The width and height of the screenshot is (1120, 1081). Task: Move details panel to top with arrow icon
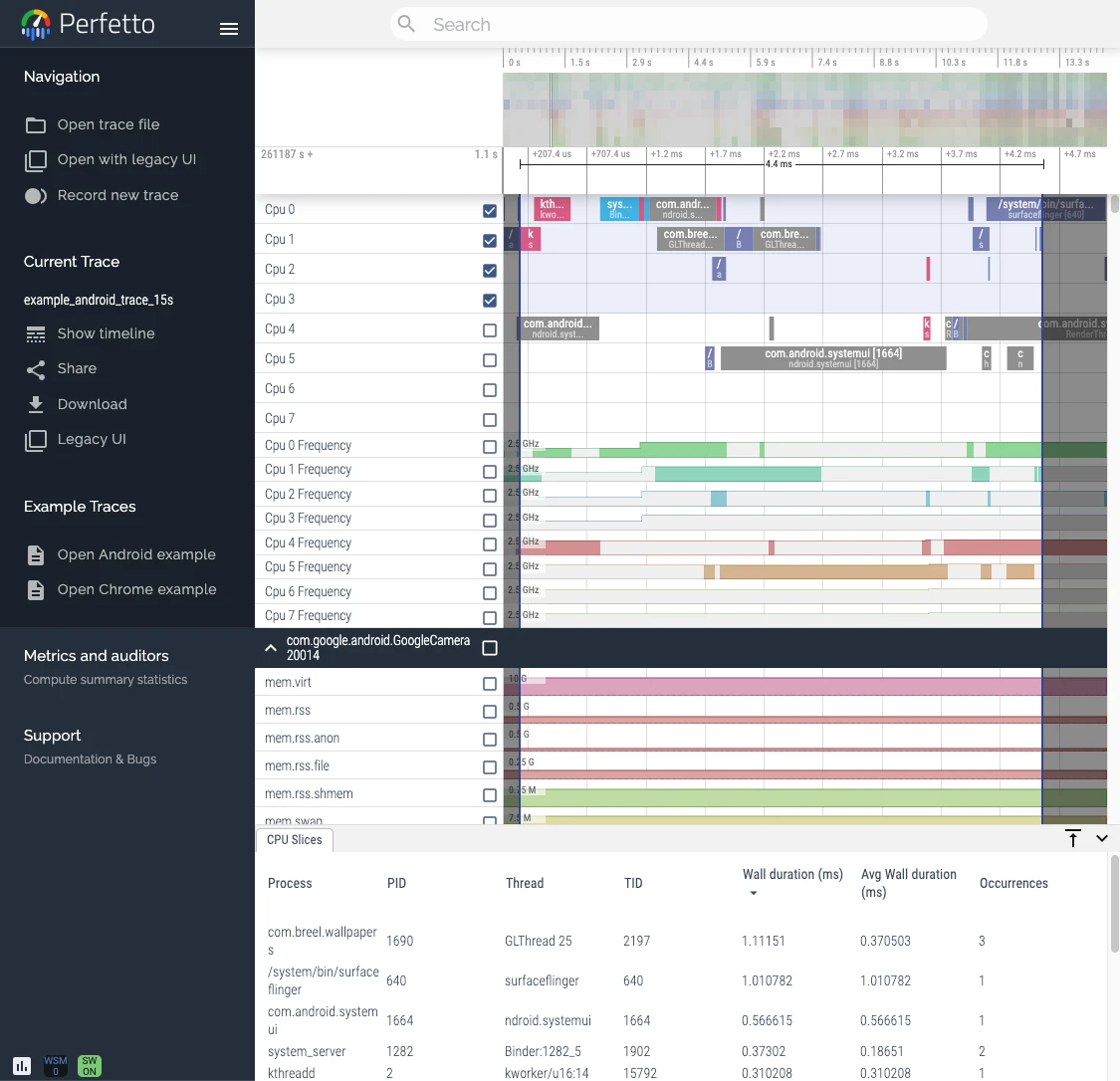coord(1073,838)
